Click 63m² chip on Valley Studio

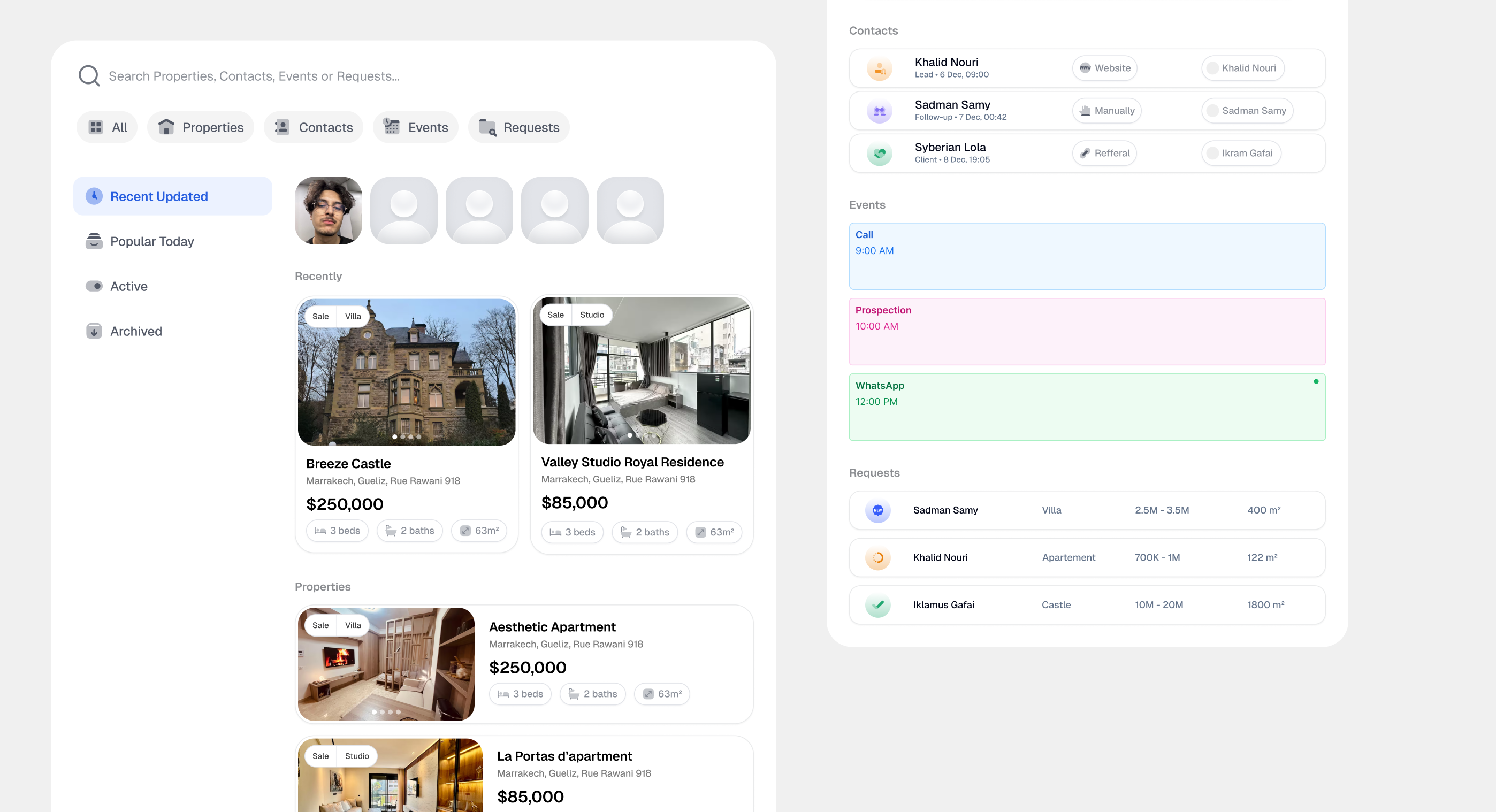(x=714, y=532)
